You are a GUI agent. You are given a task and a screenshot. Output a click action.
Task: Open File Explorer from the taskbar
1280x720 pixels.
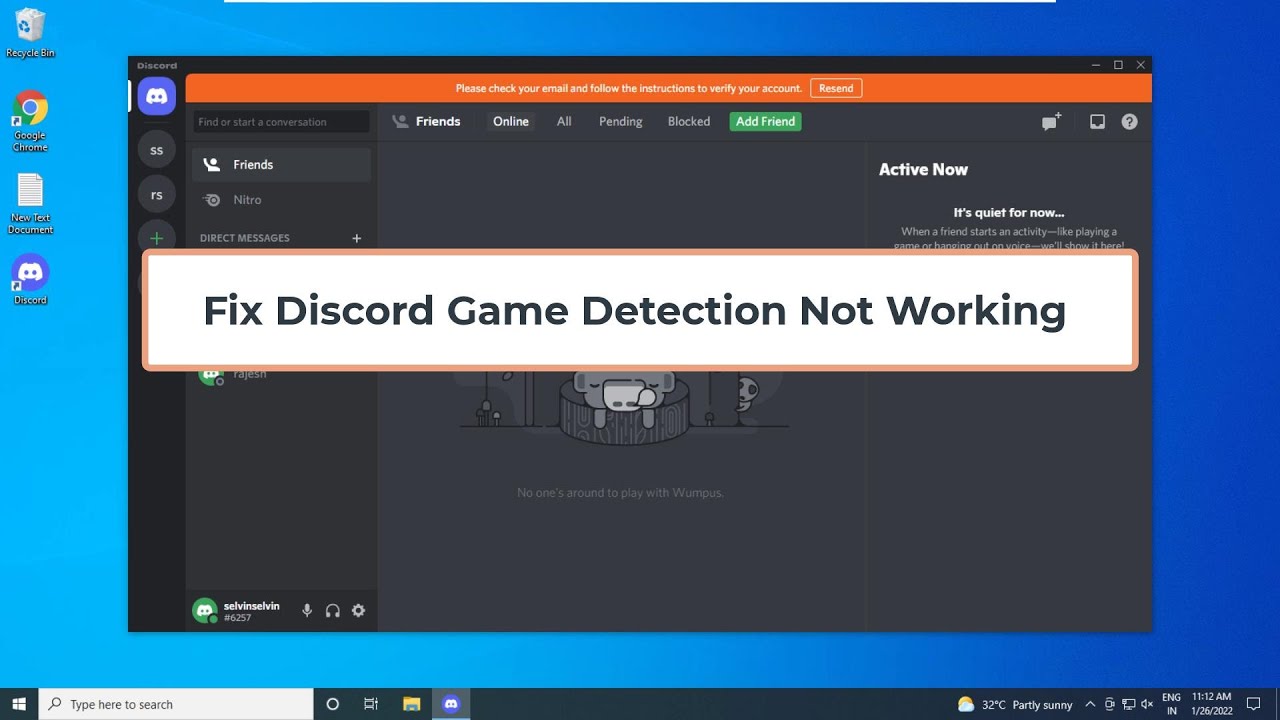click(411, 704)
